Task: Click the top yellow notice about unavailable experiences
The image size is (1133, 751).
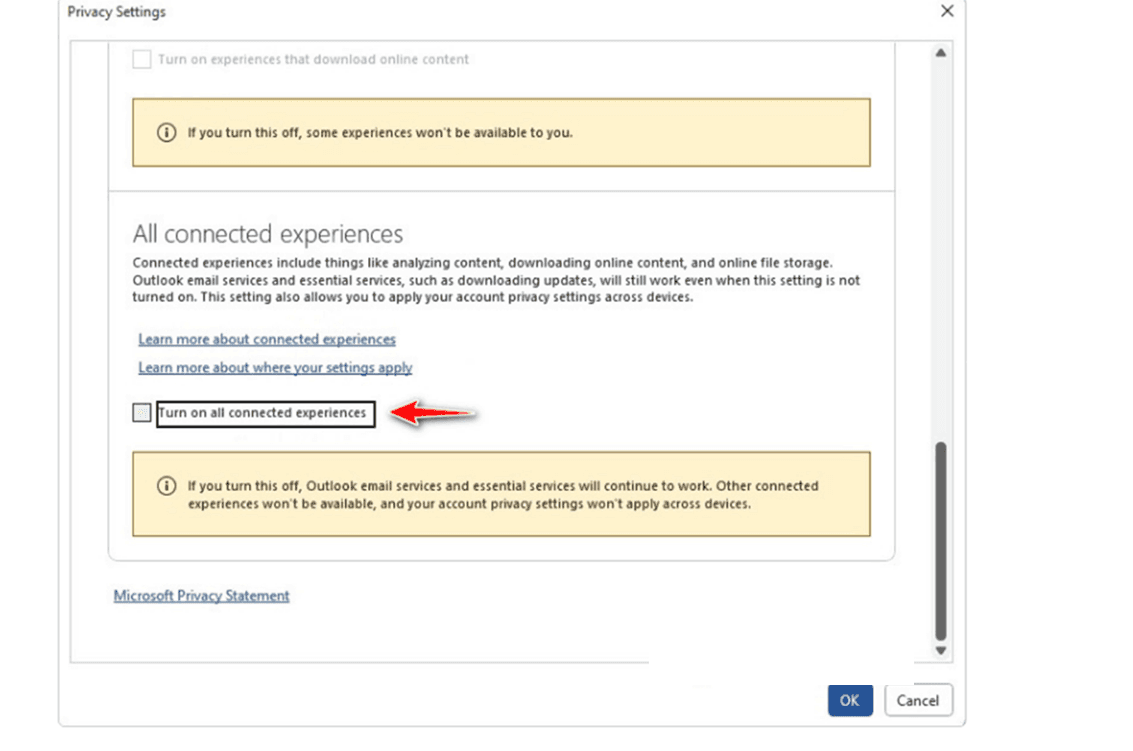Action: 500,131
